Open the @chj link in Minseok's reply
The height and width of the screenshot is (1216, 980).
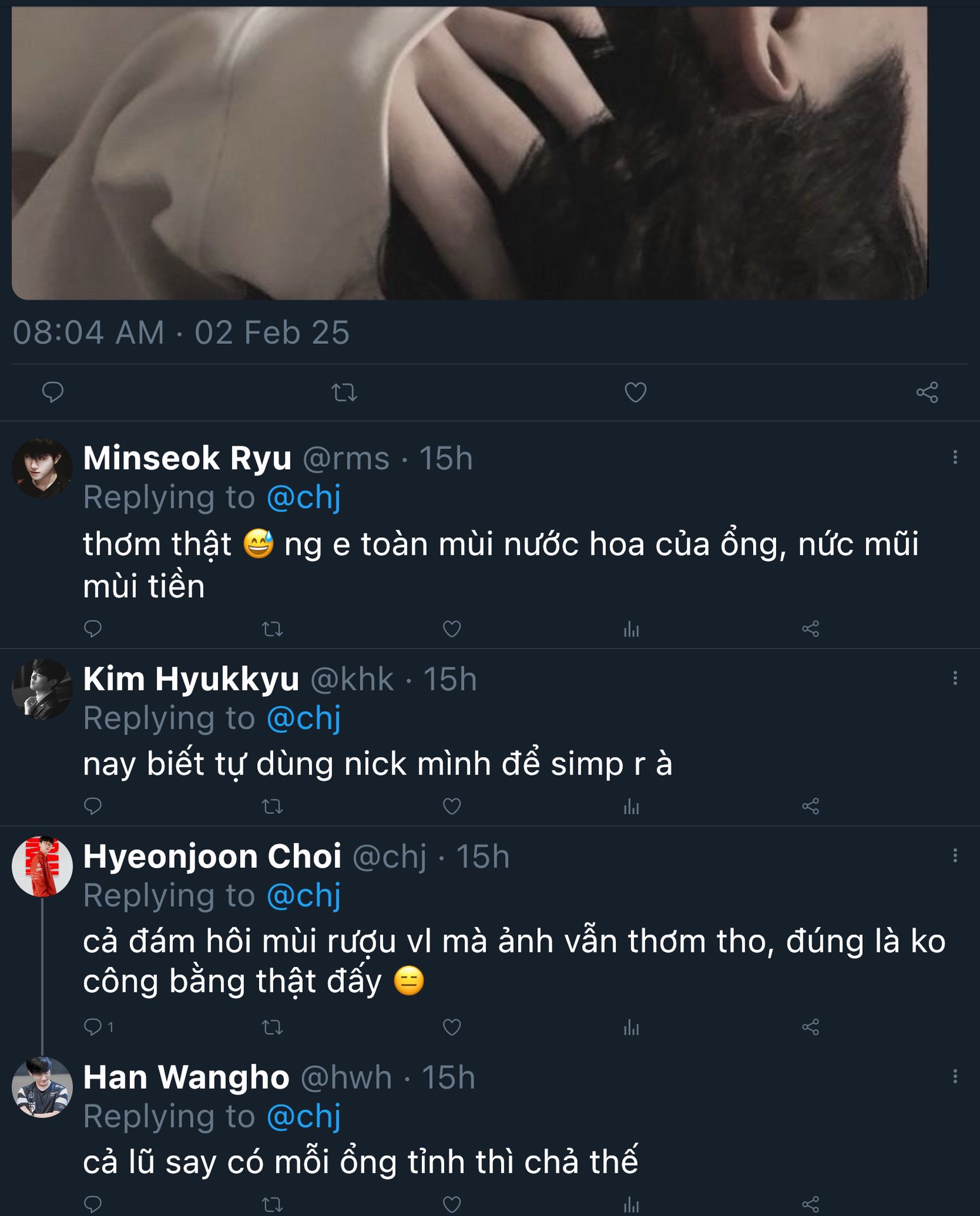(x=304, y=497)
